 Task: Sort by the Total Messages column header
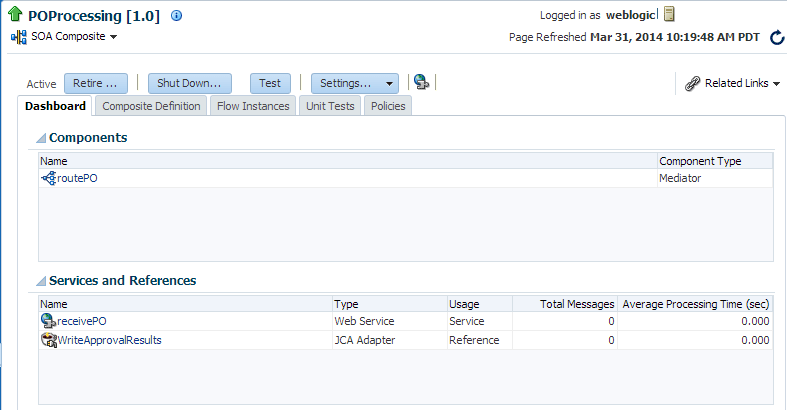pyautogui.click(x=565, y=304)
